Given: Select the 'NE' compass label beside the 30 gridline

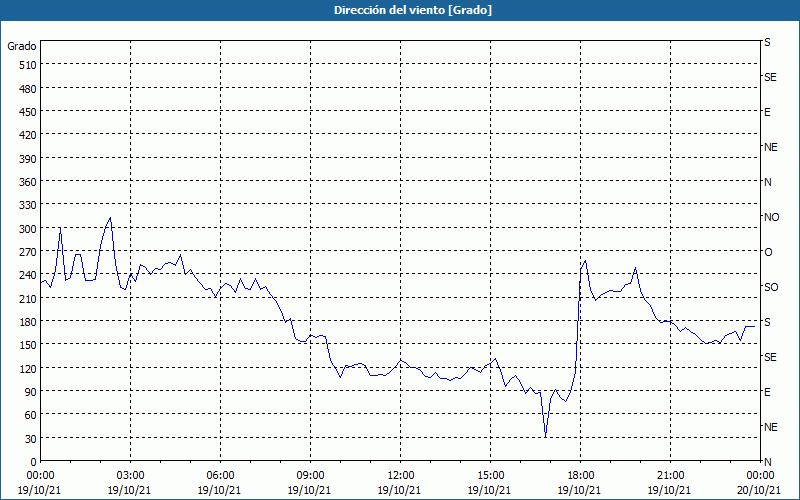Looking at the screenshot, I should 770,427.
